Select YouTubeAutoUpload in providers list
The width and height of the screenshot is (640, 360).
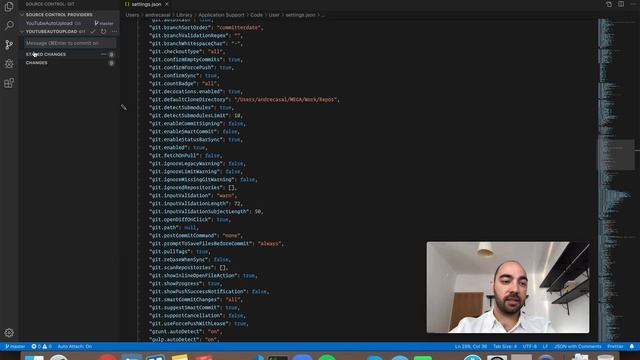(49, 23)
